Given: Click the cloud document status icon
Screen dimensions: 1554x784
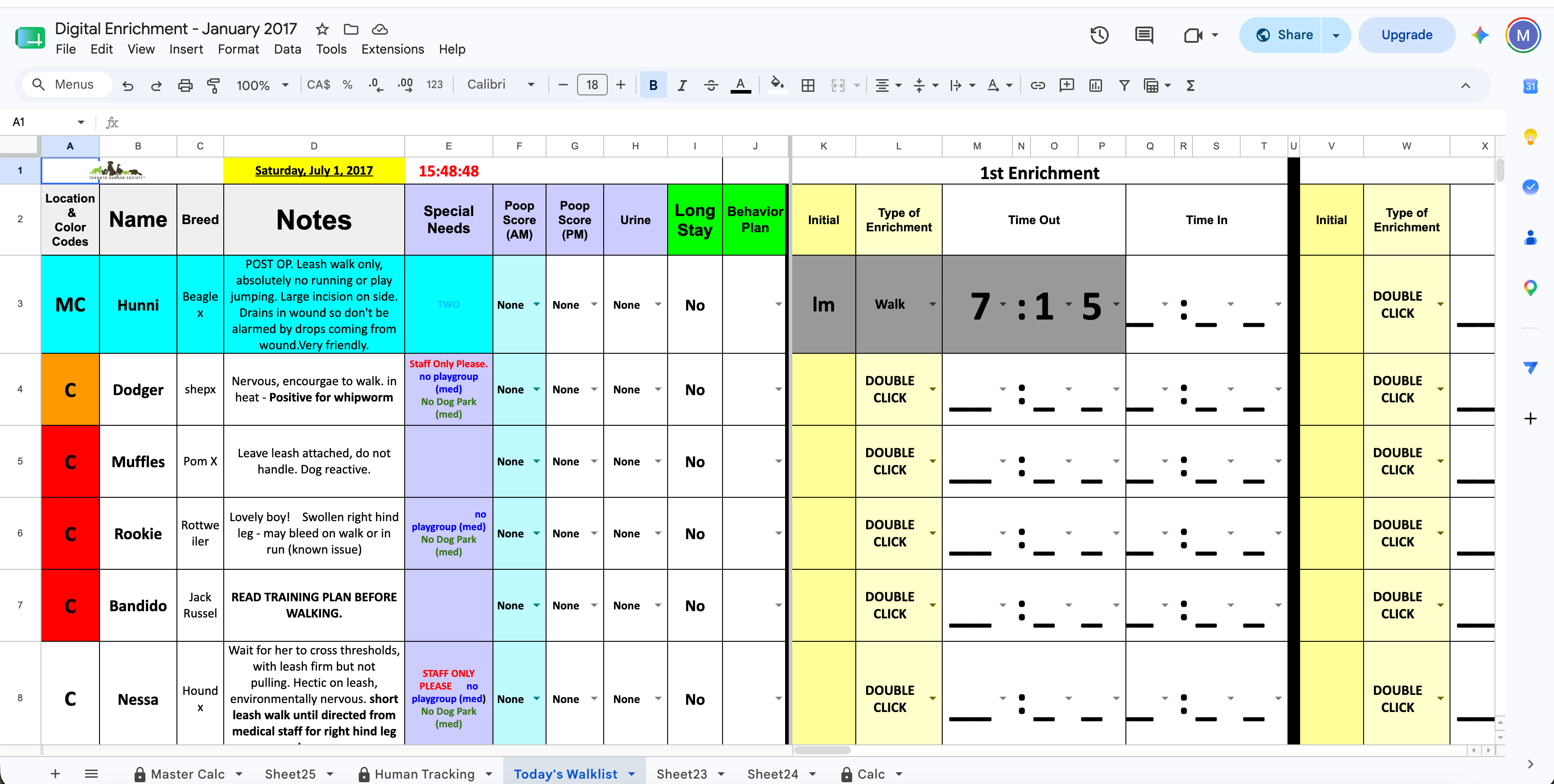Looking at the screenshot, I should [379, 29].
